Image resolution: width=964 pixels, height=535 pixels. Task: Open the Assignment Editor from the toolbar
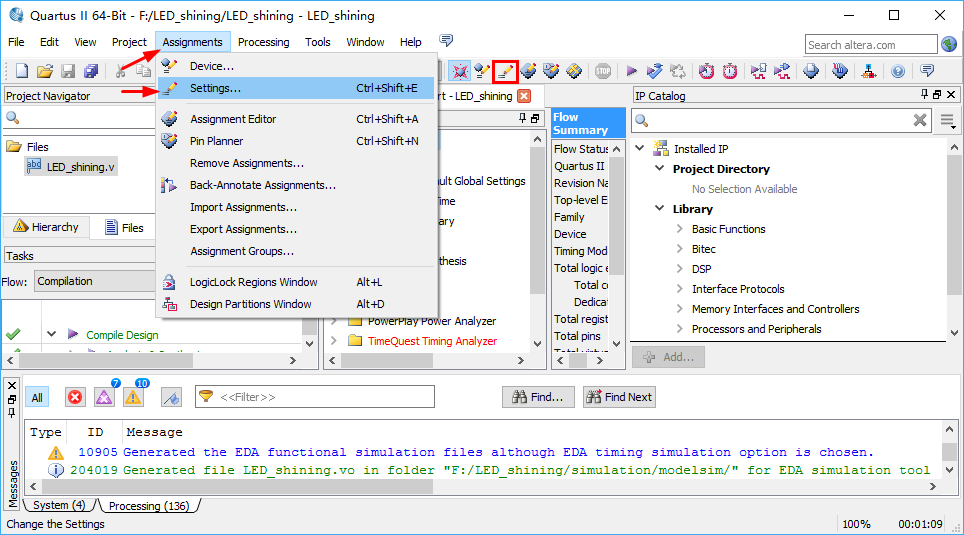click(528, 71)
